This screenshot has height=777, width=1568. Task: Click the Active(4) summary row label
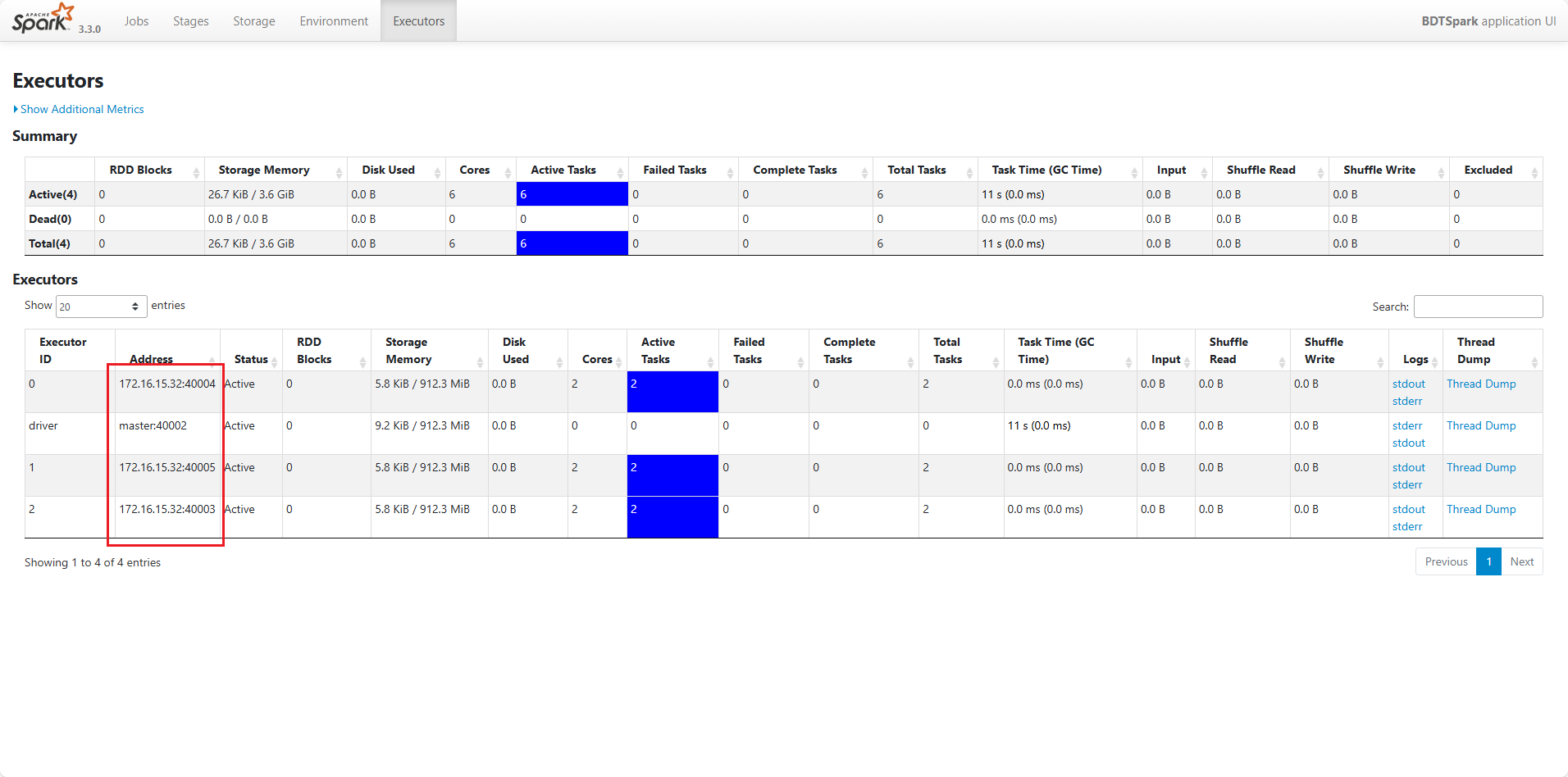click(x=52, y=194)
